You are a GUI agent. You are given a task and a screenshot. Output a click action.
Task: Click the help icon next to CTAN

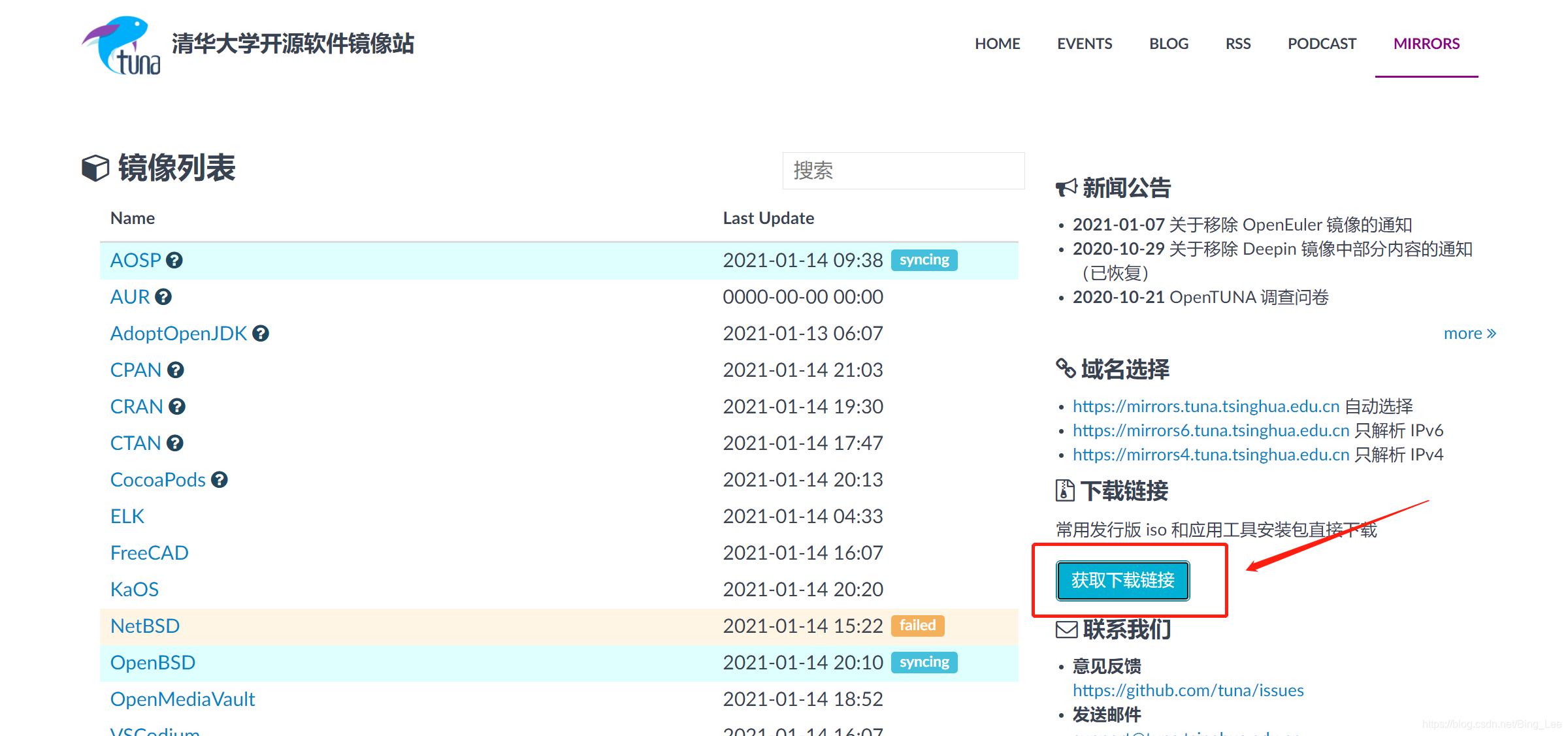174,443
